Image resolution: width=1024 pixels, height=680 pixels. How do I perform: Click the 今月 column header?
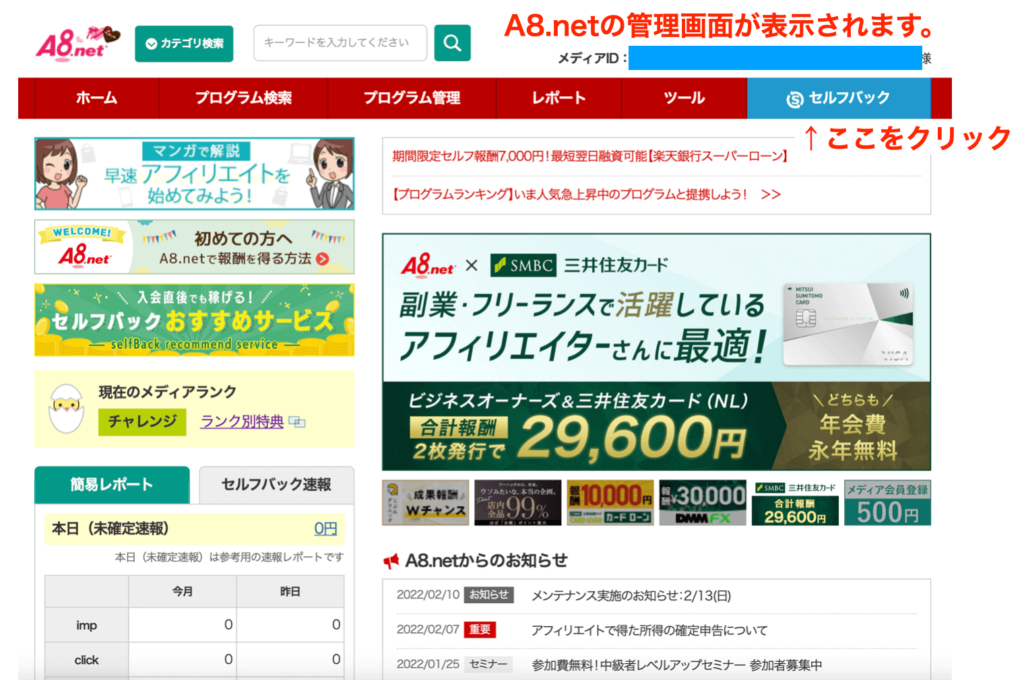tap(182, 591)
